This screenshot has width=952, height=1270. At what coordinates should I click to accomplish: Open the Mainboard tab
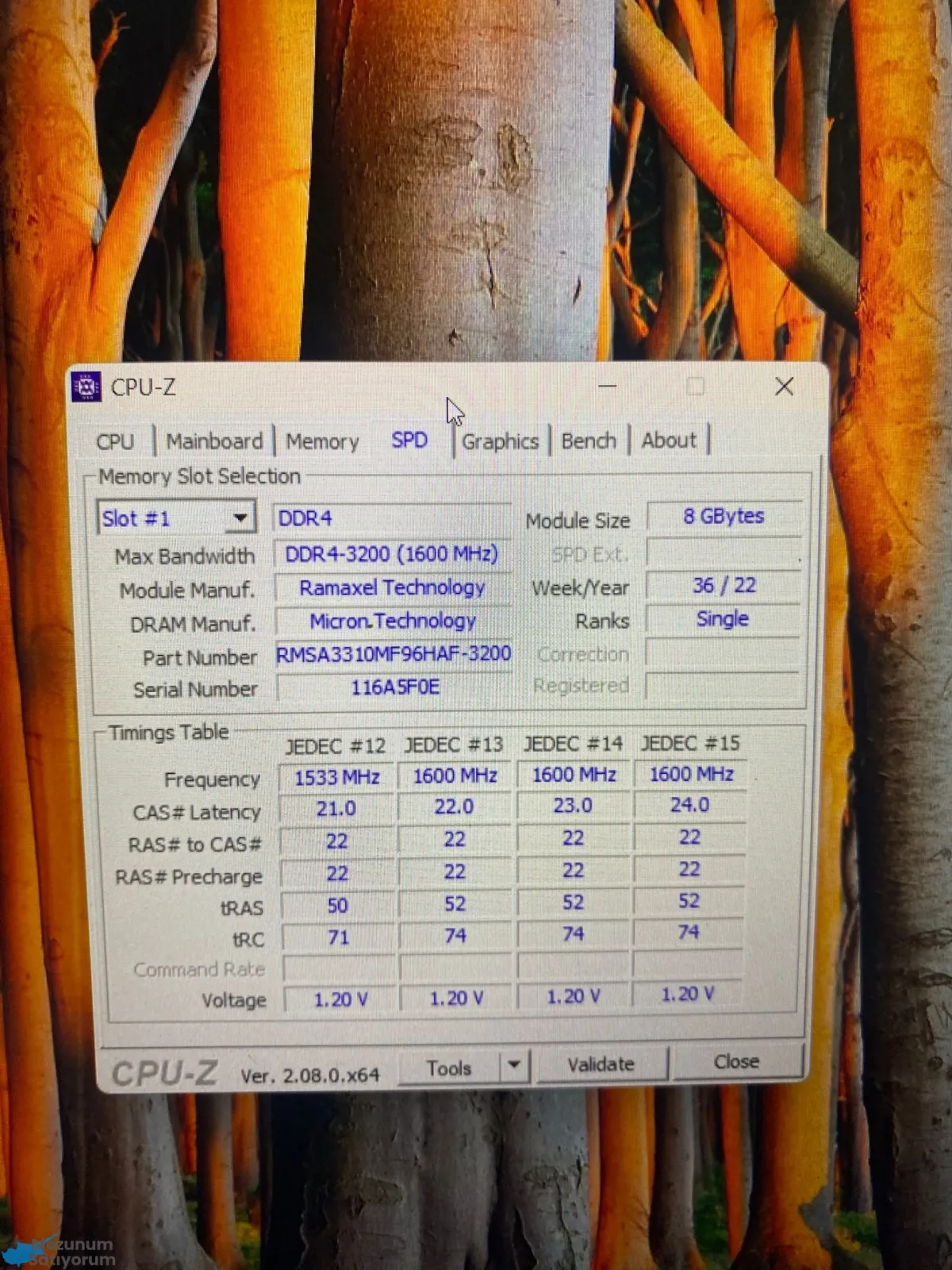214,441
